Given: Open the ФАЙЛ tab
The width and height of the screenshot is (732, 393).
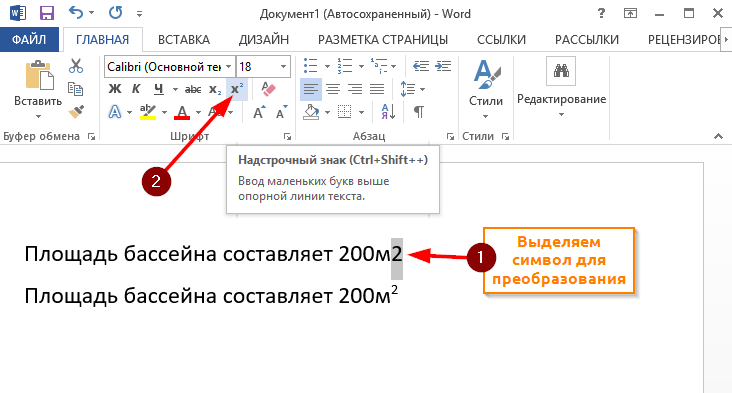Looking at the screenshot, I should 29,40.
